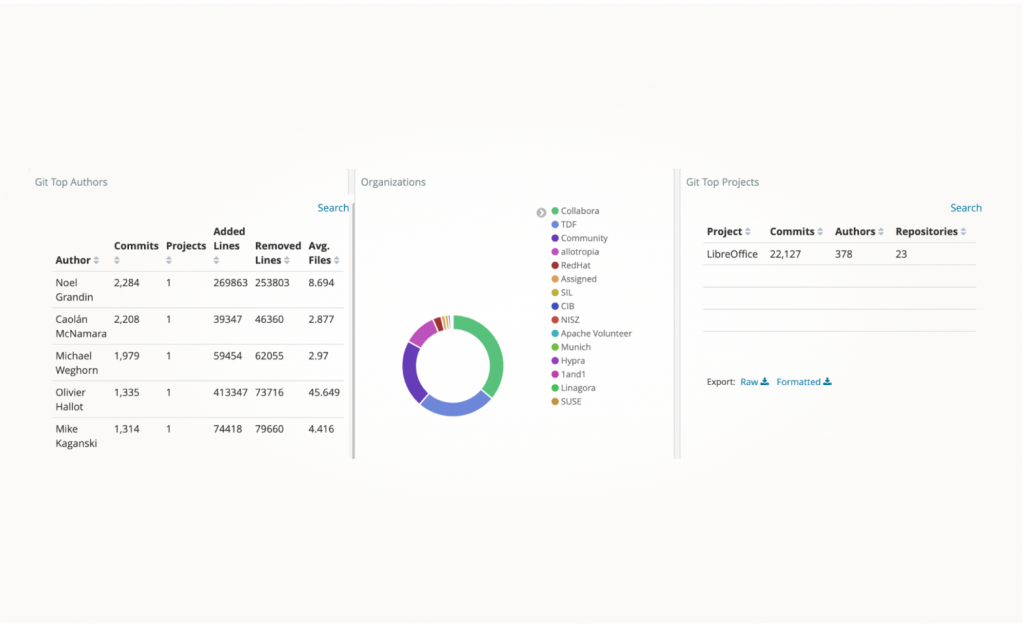Sort authors table by Removed Lines

(x=287, y=260)
